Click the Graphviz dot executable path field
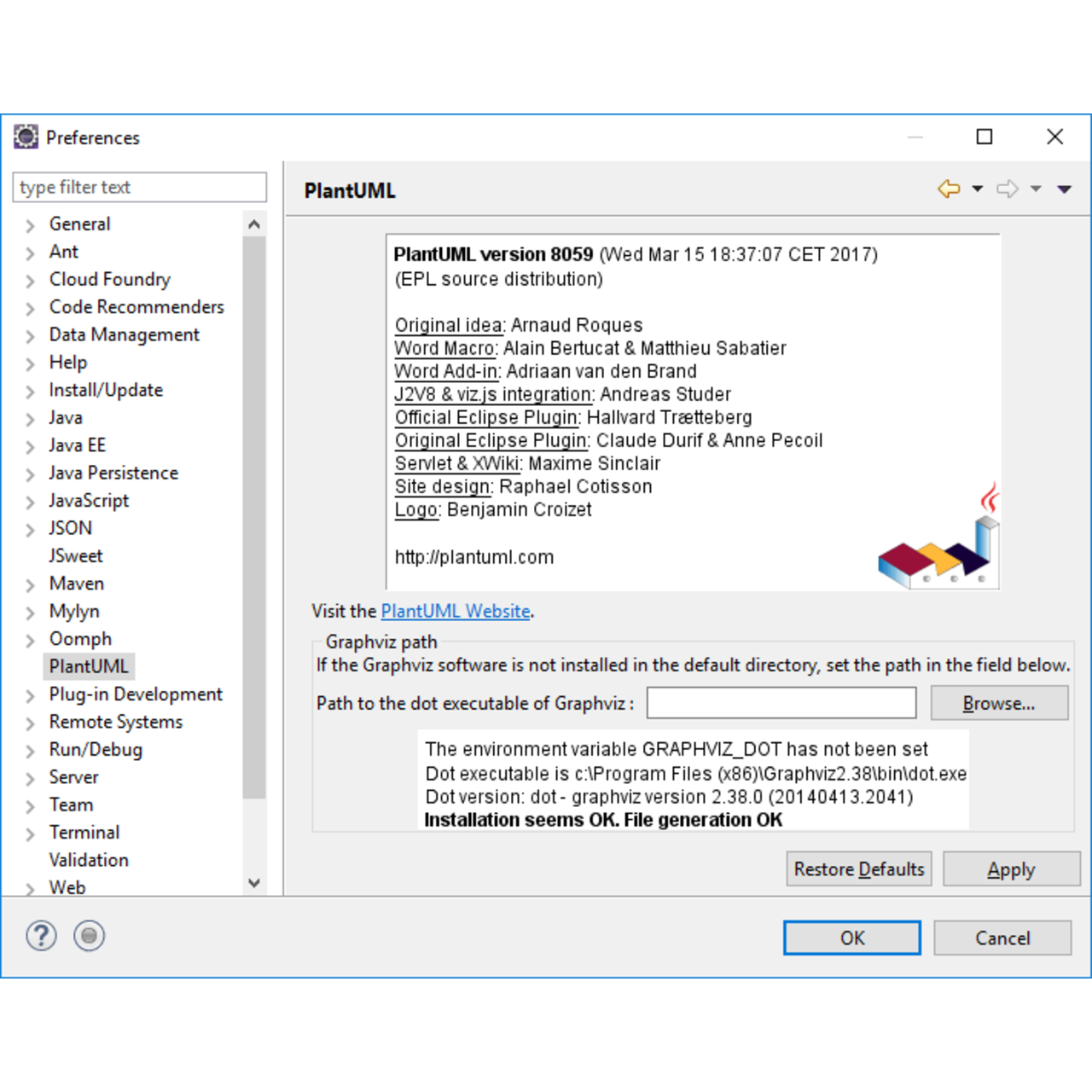Viewport: 1092px width, 1092px height. point(781,703)
